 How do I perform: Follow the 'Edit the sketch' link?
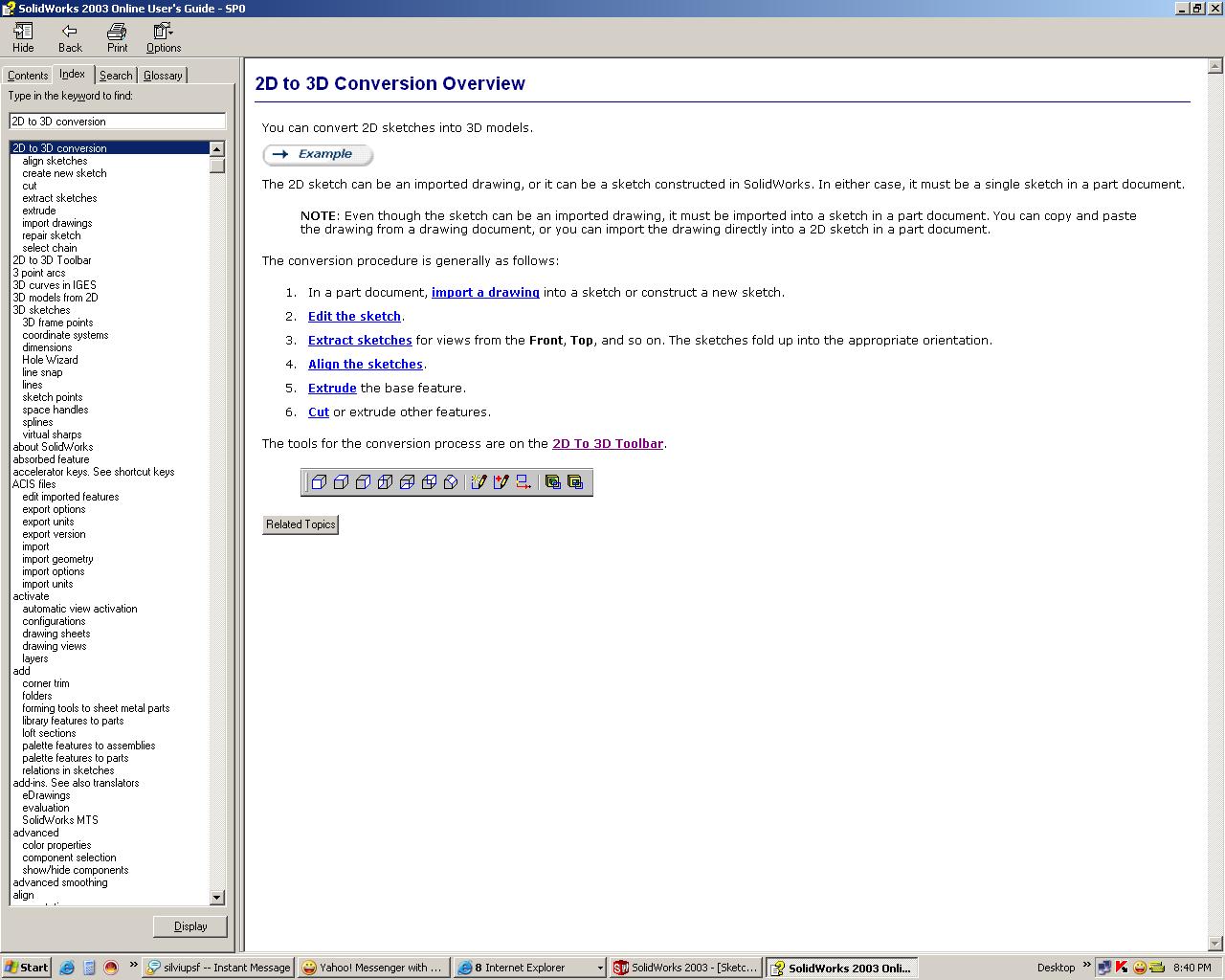(x=354, y=317)
